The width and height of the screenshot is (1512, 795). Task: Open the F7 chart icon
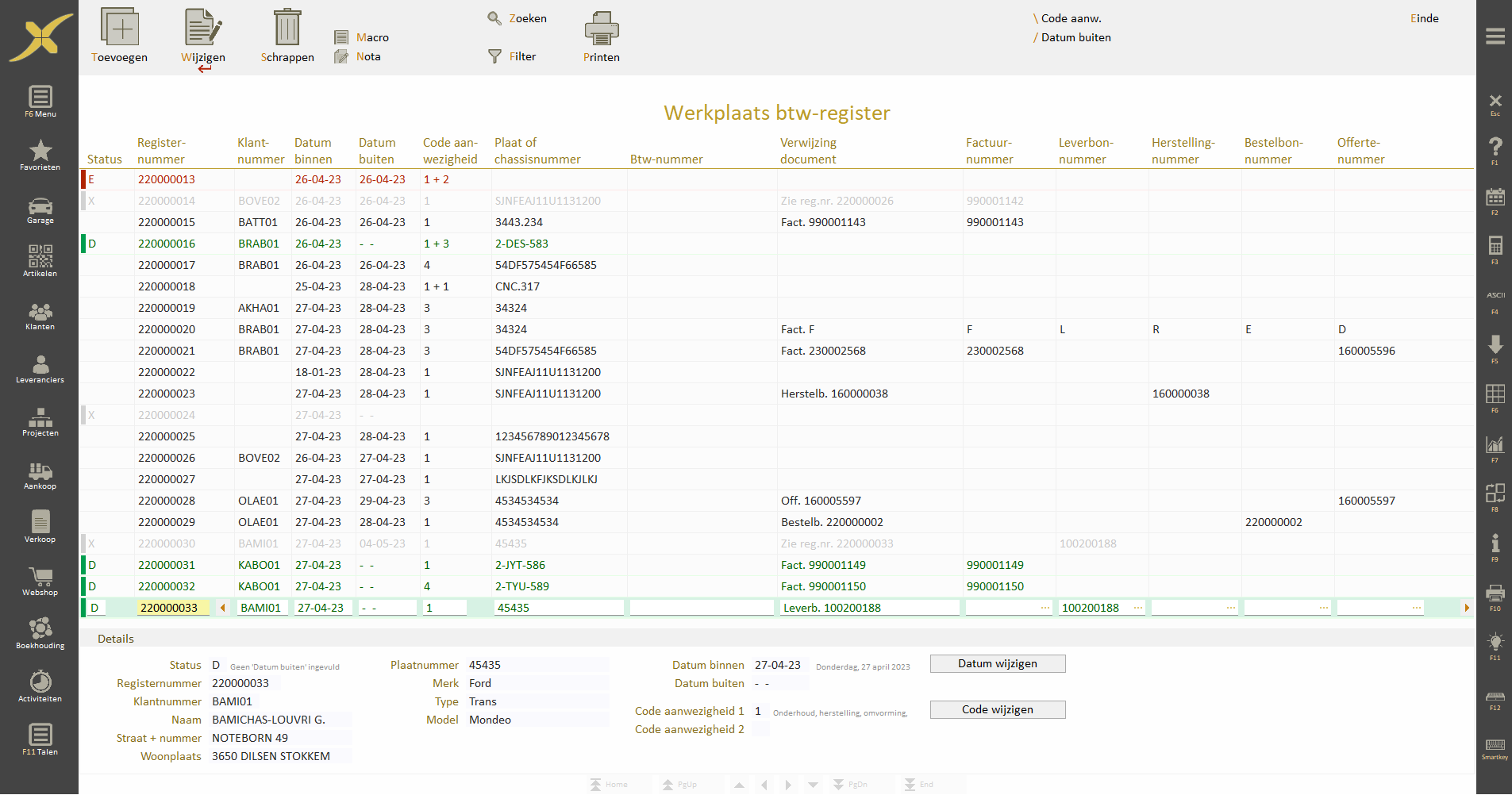(1495, 448)
